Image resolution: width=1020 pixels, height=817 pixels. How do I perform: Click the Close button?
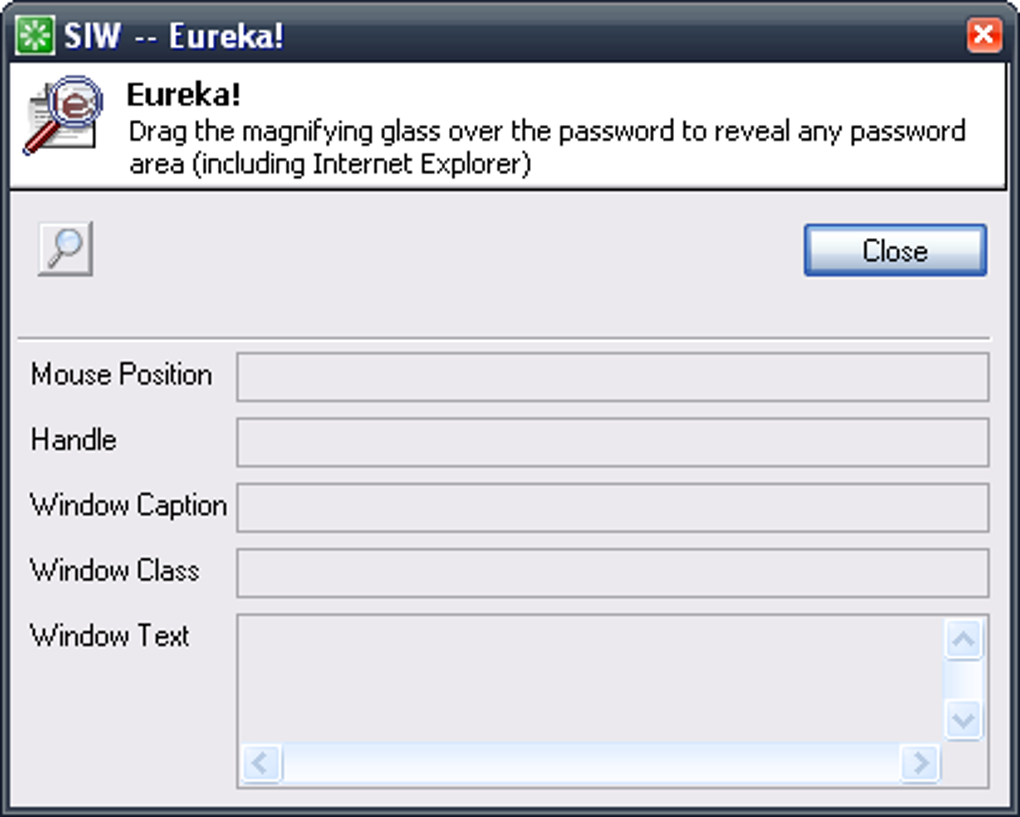895,250
